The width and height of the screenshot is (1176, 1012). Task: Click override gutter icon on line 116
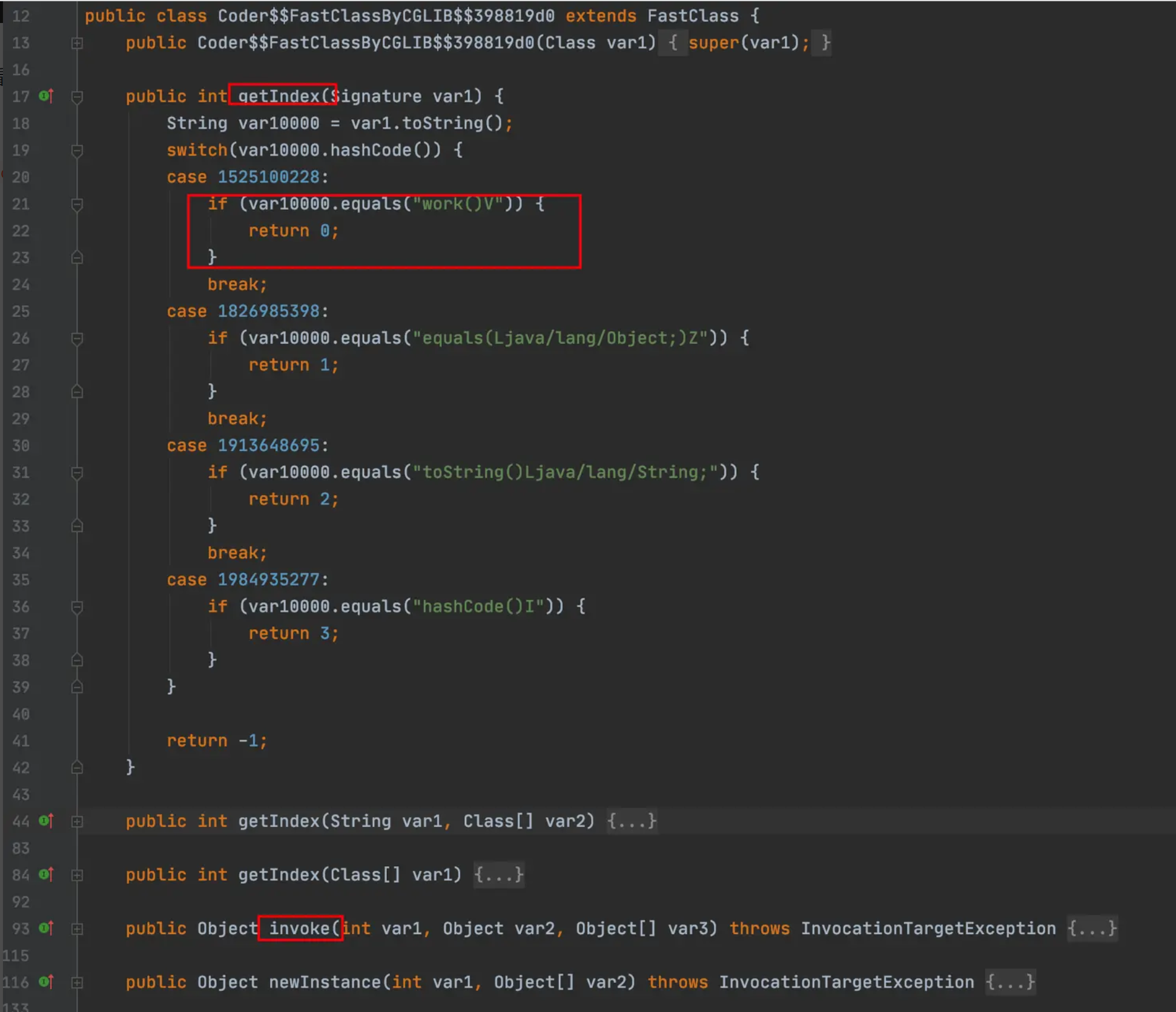tap(46, 981)
